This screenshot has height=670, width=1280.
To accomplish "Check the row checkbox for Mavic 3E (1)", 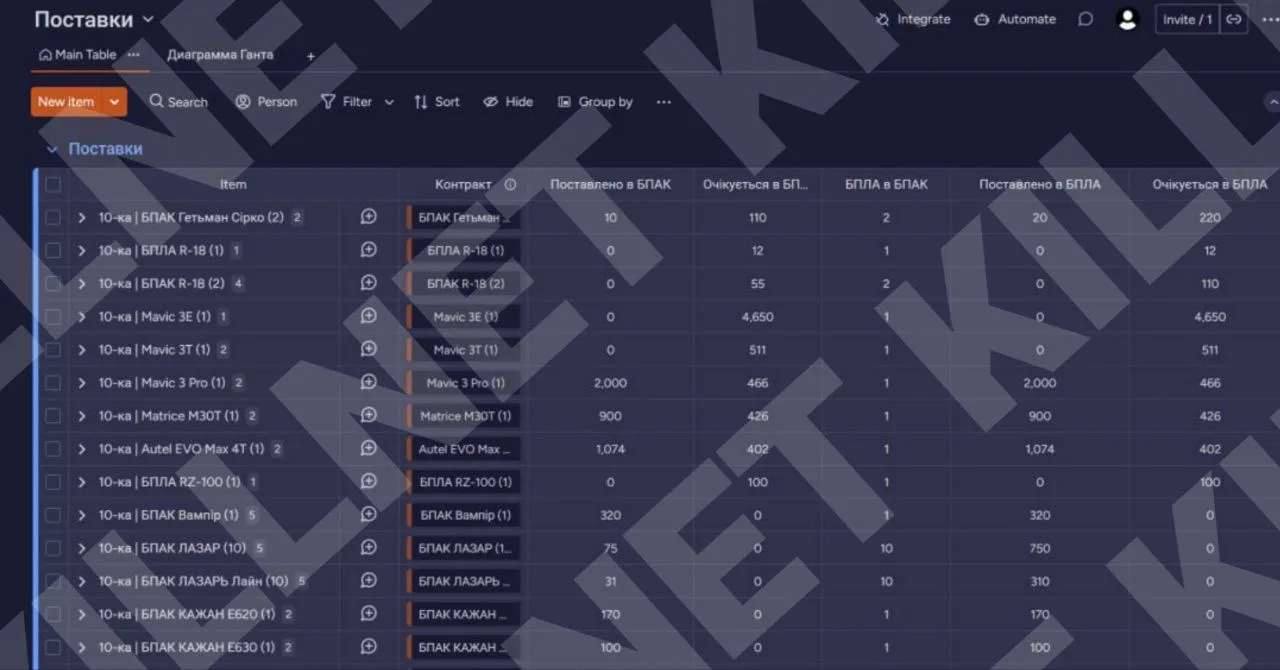I will click(53, 317).
